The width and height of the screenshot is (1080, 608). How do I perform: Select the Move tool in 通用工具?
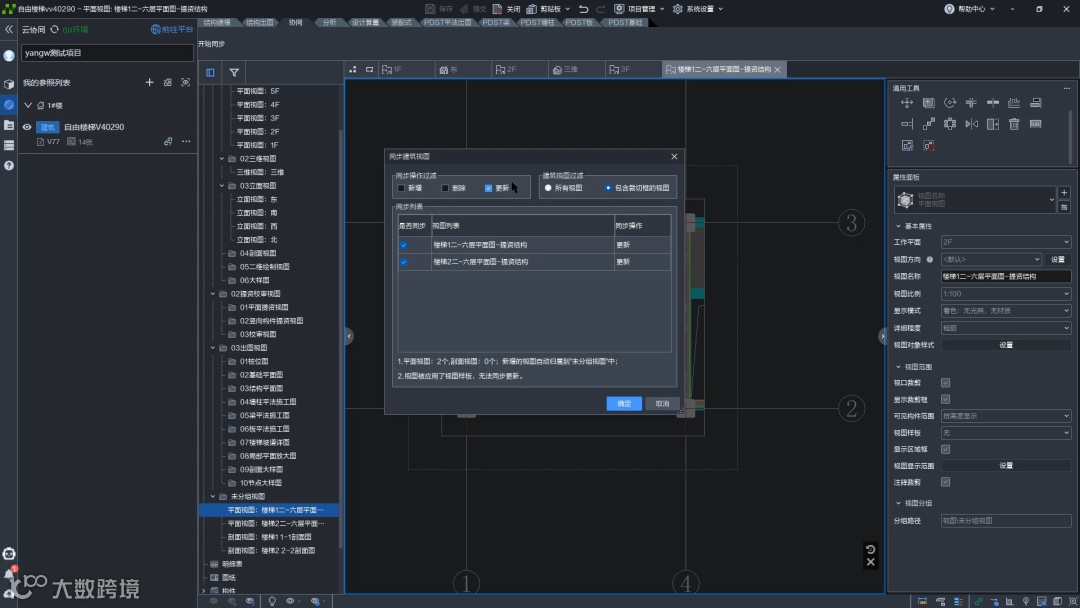906,103
